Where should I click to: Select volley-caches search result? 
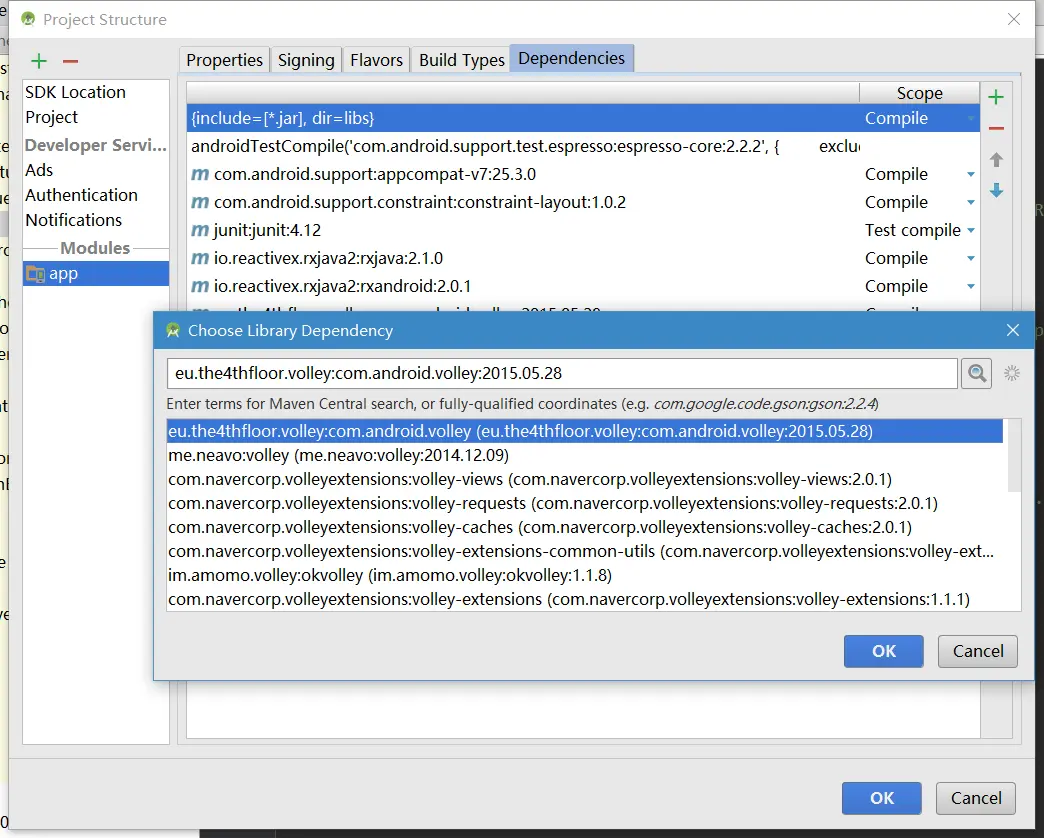[x=585, y=527]
